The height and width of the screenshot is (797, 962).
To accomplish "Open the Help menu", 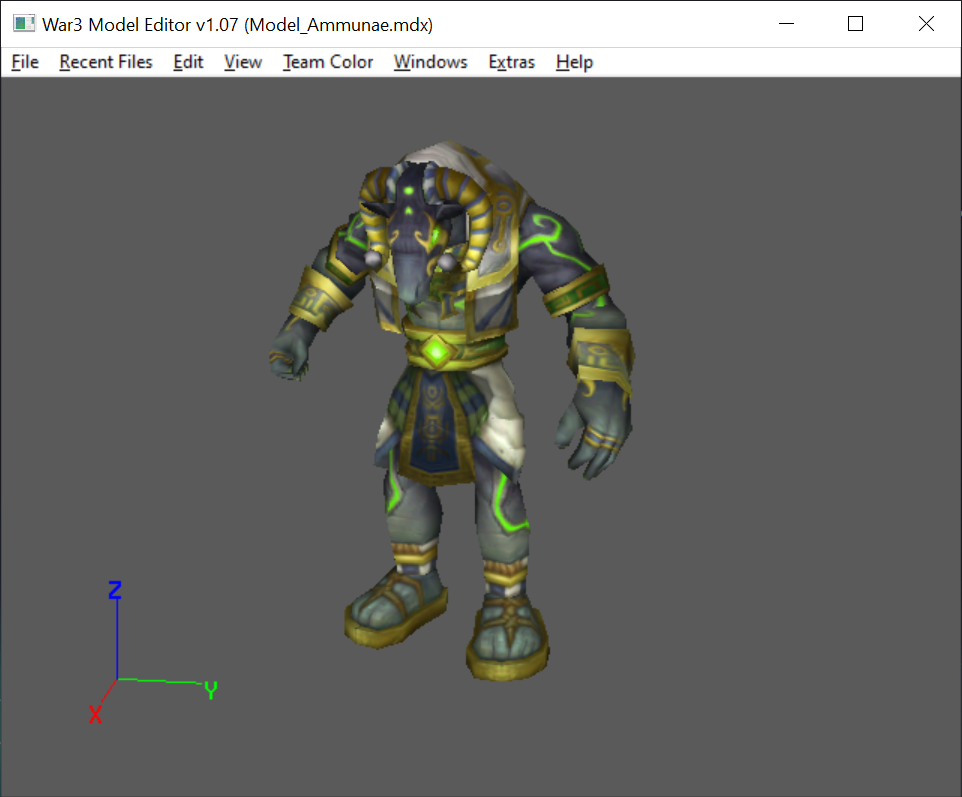I will [574, 62].
